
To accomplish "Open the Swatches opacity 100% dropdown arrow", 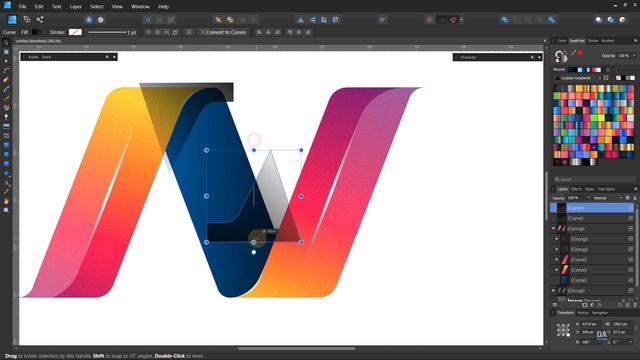I will (634, 56).
